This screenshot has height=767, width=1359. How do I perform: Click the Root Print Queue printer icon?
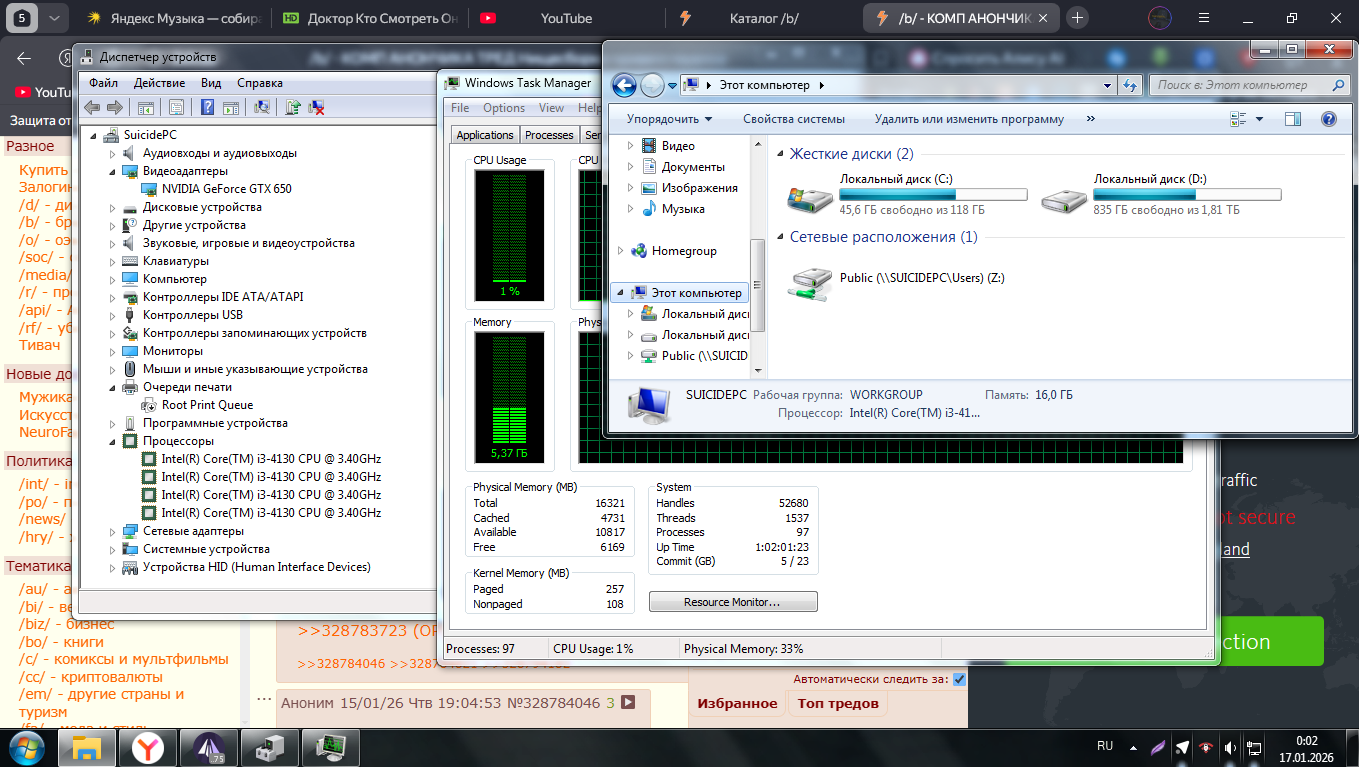pyautogui.click(x=150, y=405)
